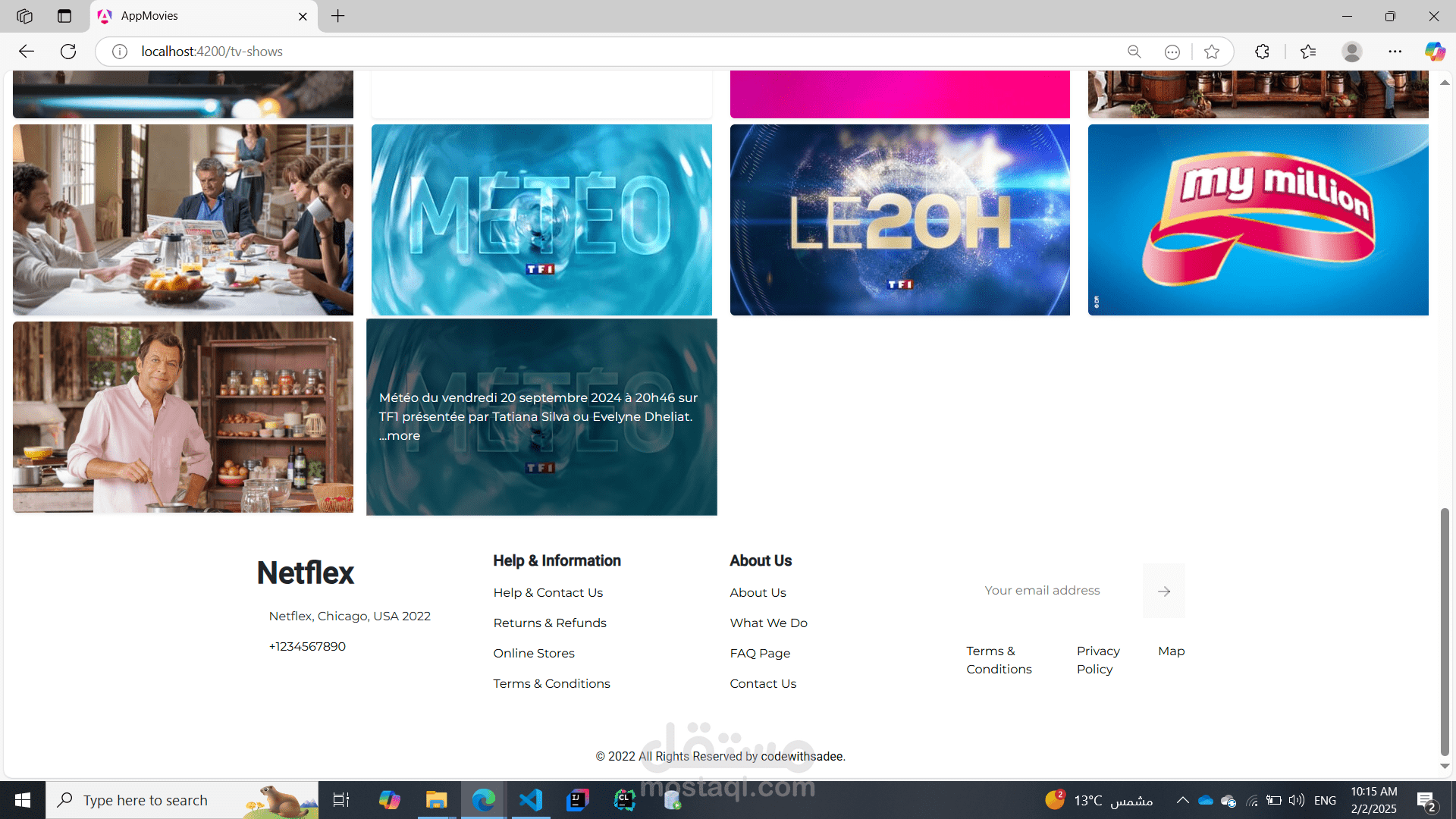Open the LE 20H show thumbnail
The width and height of the screenshot is (1456, 819).
(x=899, y=220)
